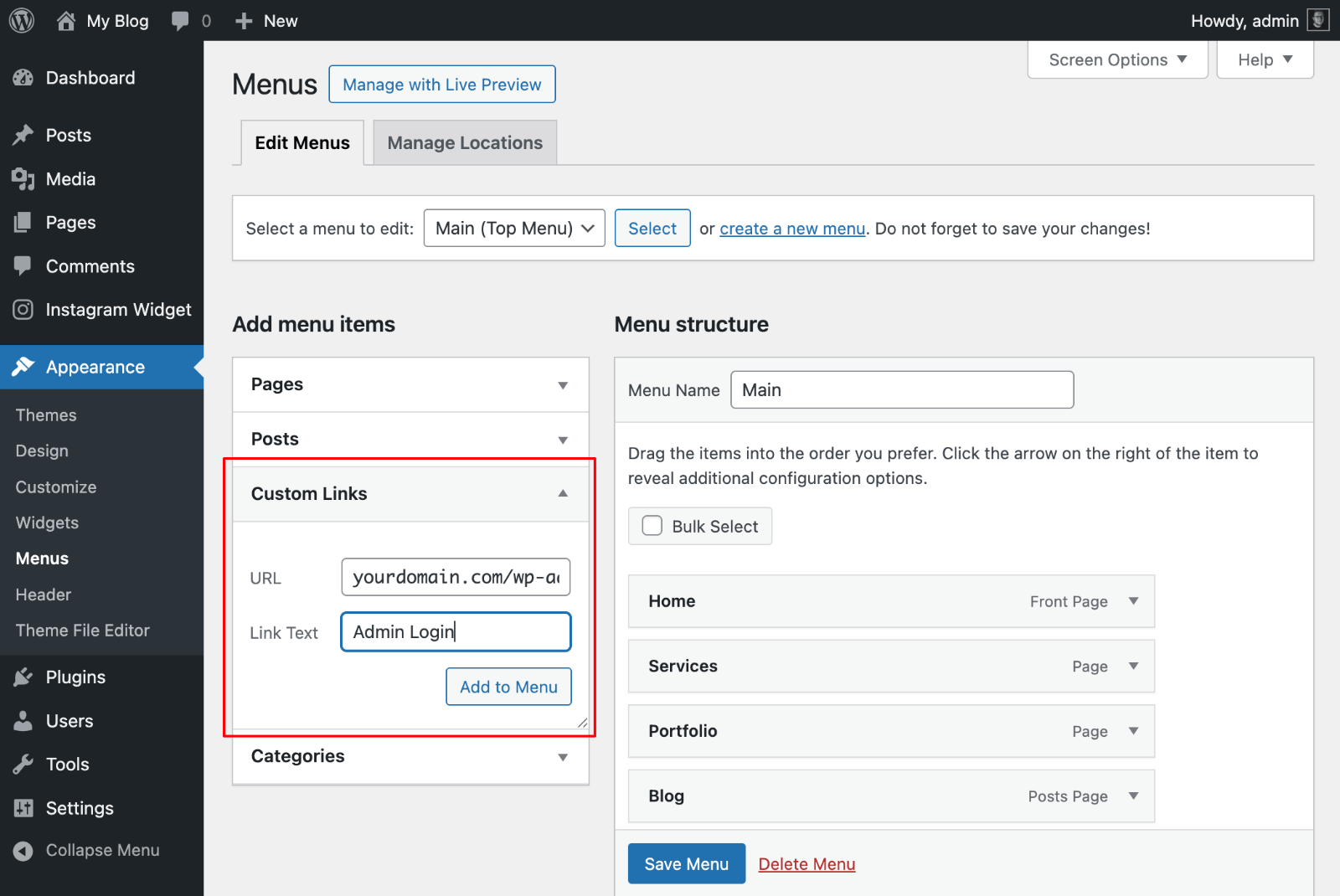Open Screen Options
This screenshot has width=1340, height=896.
[1116, 59]
